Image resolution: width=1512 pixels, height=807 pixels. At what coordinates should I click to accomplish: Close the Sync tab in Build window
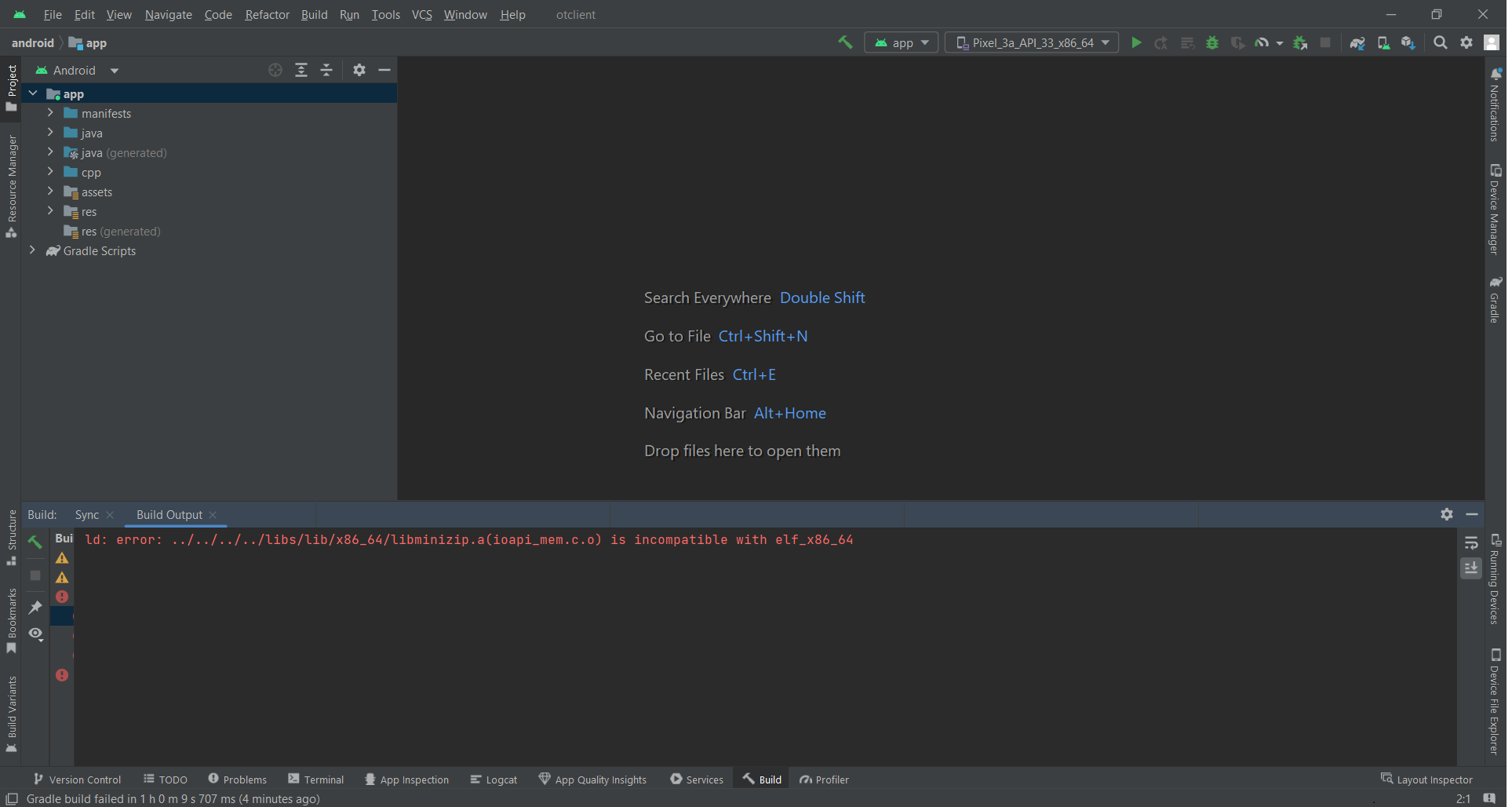110,514
